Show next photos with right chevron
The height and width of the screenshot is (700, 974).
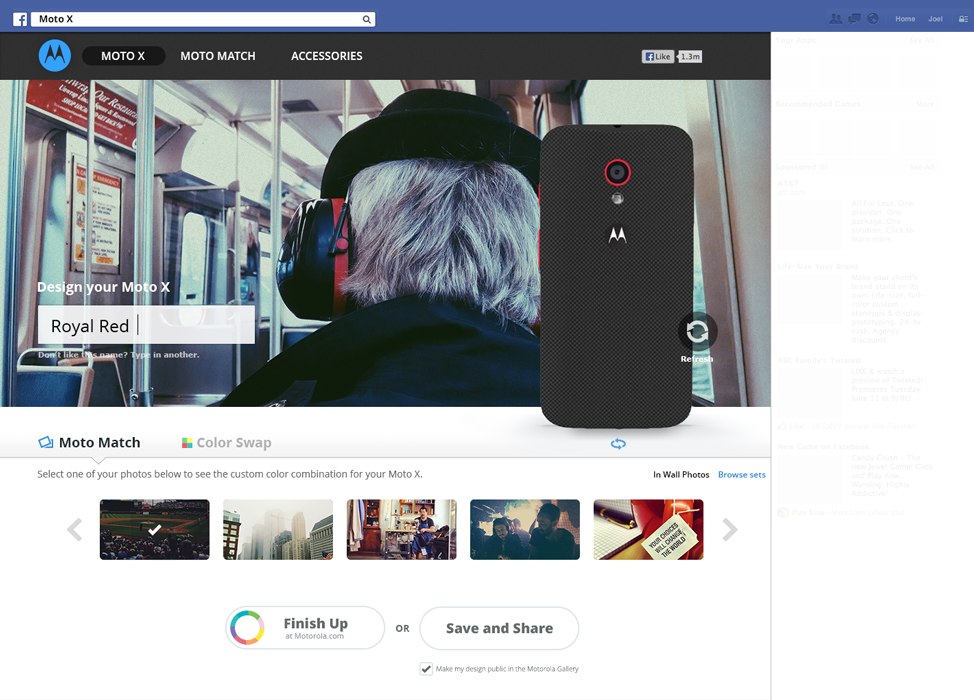pyautogui.click(x=730, y=530)
